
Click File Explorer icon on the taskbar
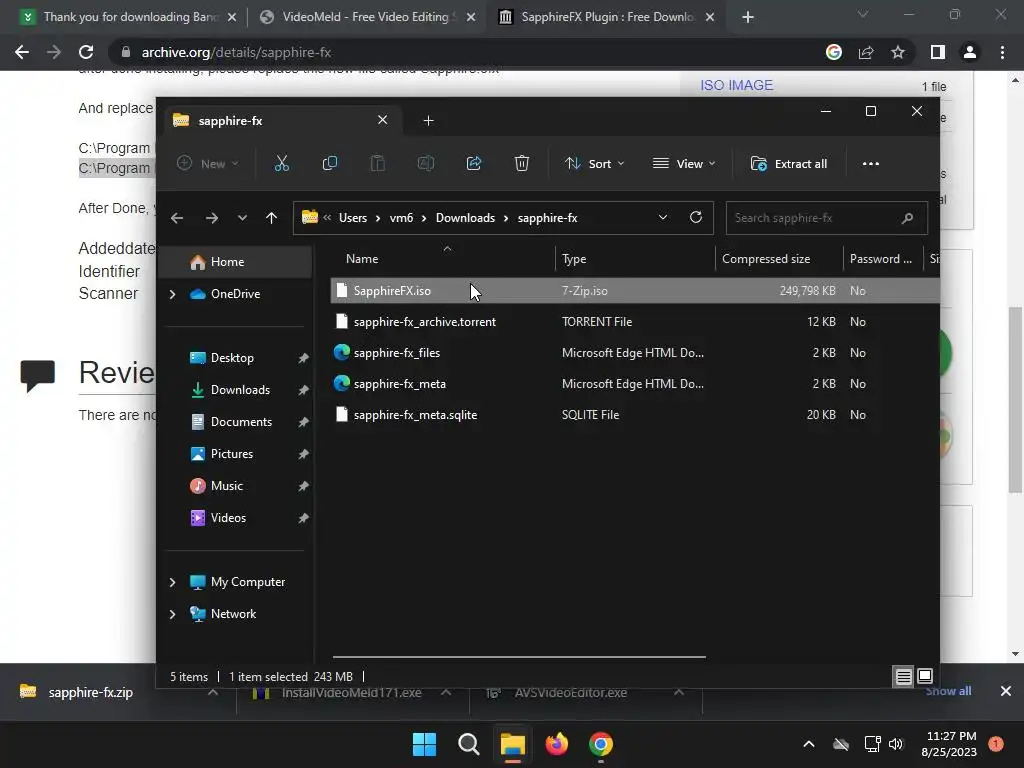point(513,744)
